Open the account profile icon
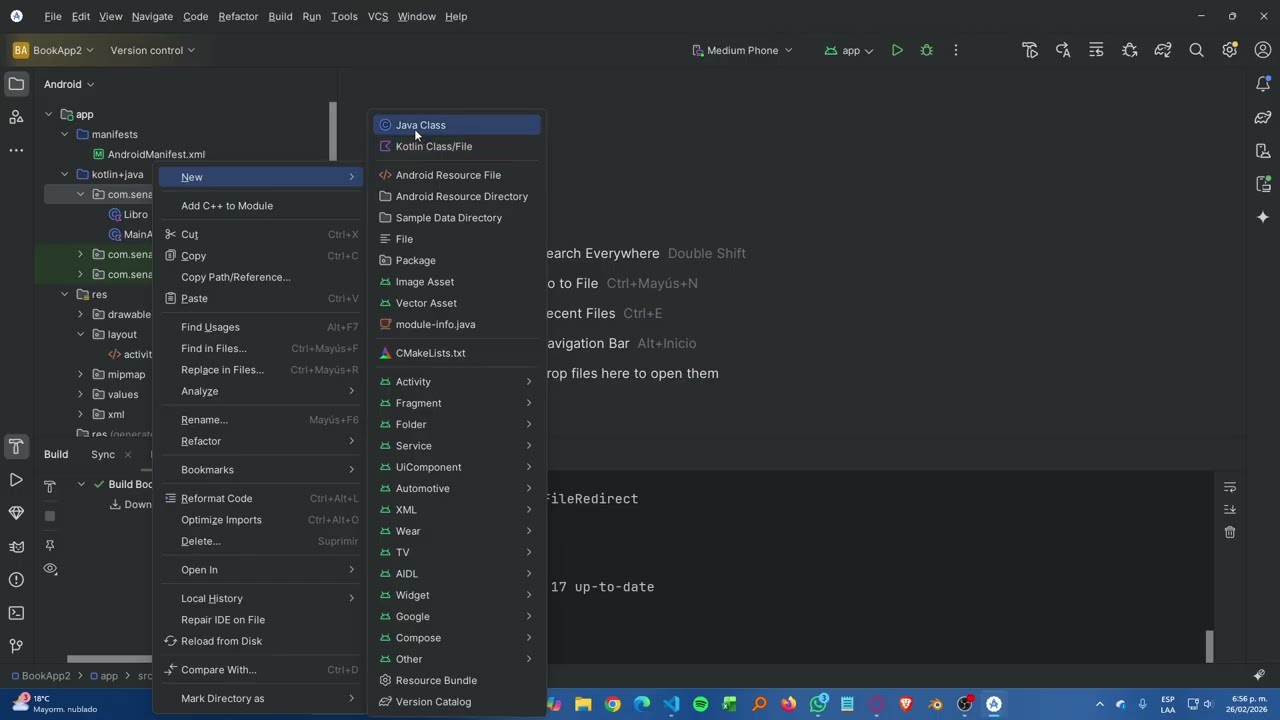 1263,50
